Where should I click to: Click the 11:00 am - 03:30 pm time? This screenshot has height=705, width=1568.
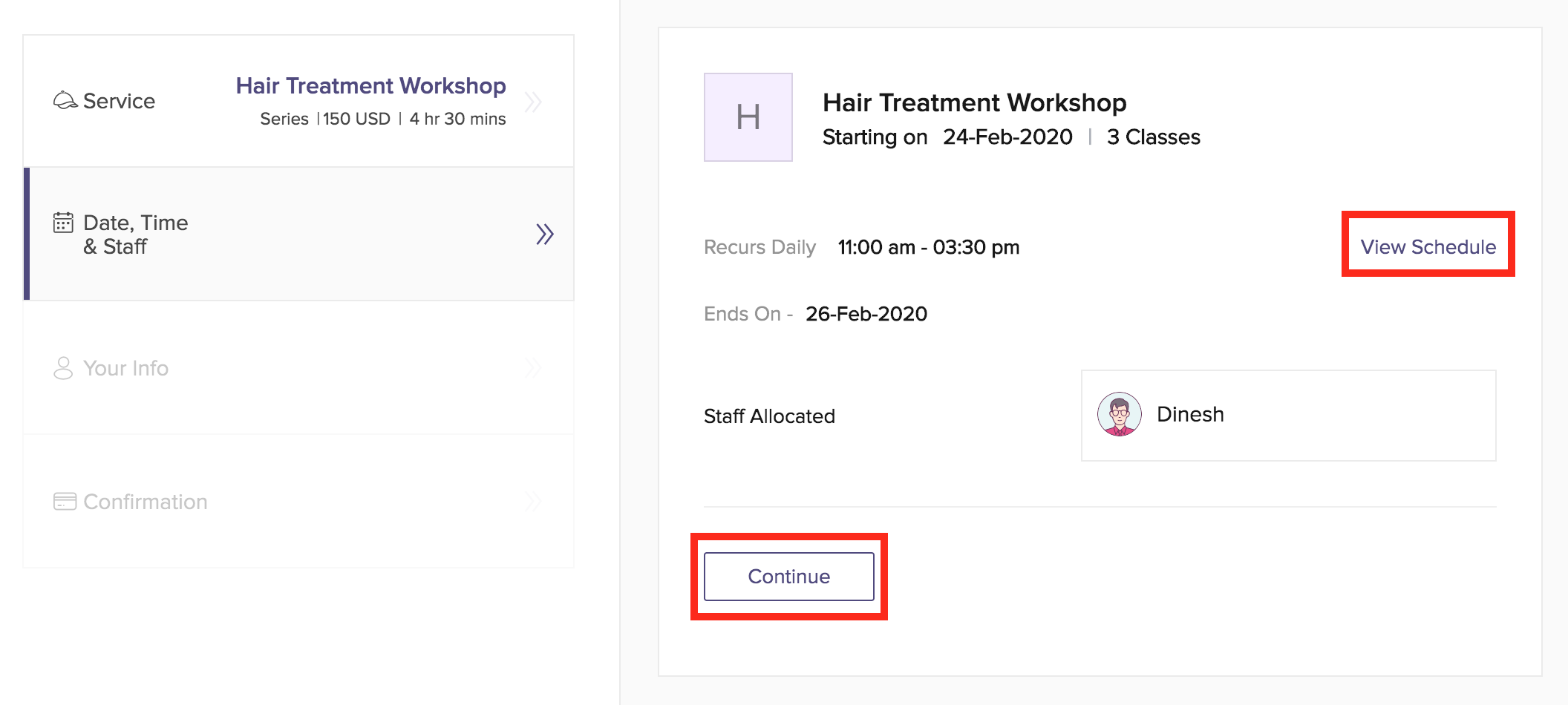(928, 247)
